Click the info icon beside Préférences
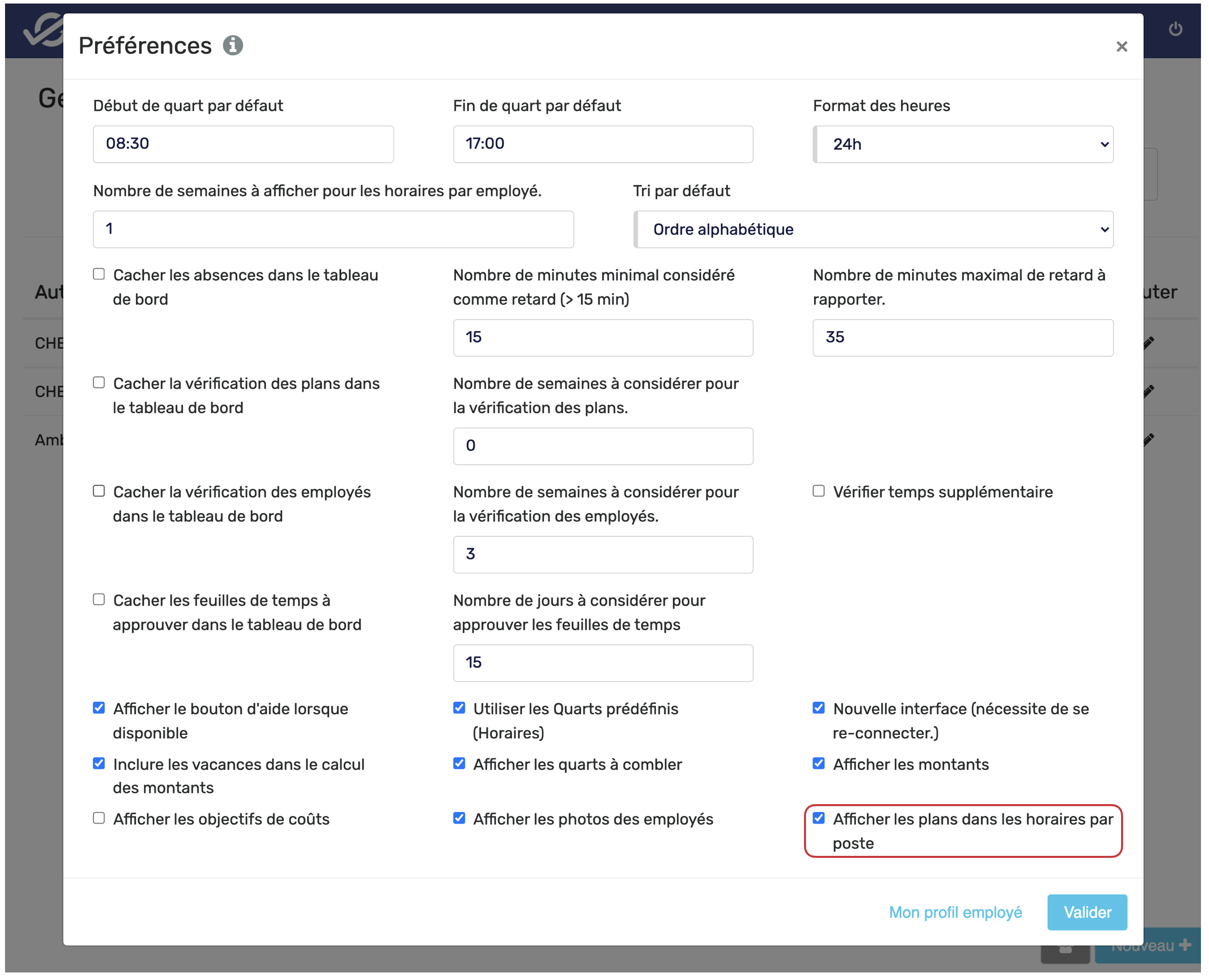Image resolution: width=1209 pixels, height=980 pixels. click(233, 45)
